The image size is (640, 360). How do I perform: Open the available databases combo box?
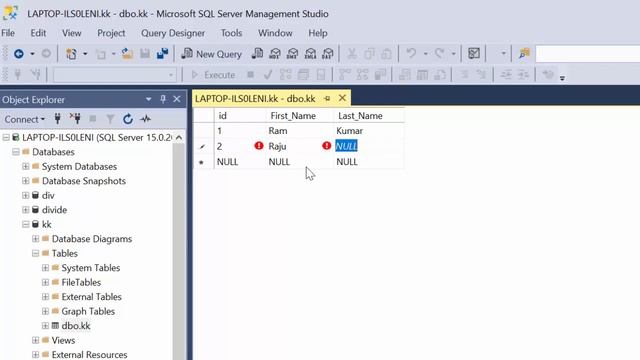[x=115, y=75]
